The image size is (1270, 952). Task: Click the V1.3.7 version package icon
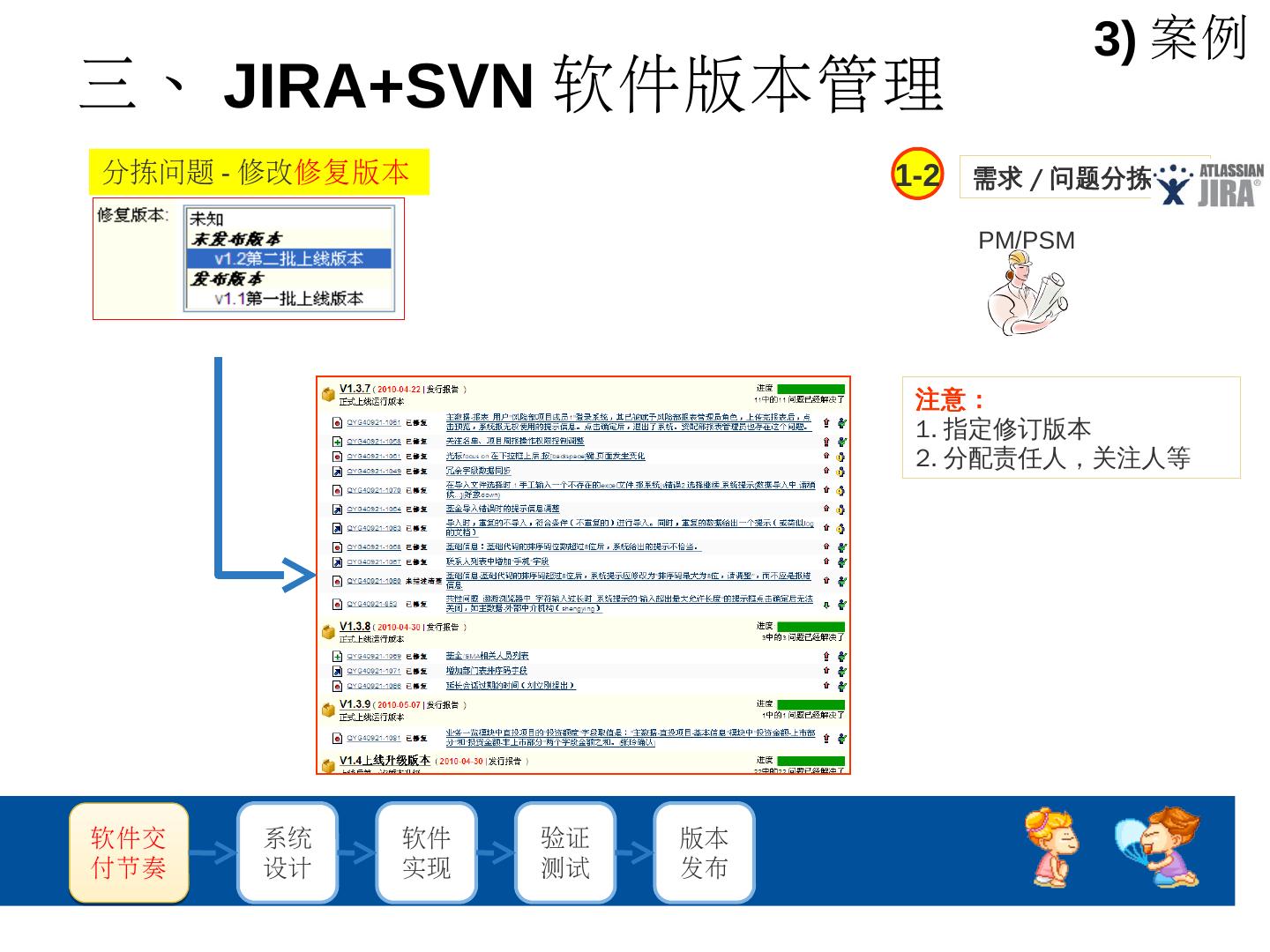[328, 394]
